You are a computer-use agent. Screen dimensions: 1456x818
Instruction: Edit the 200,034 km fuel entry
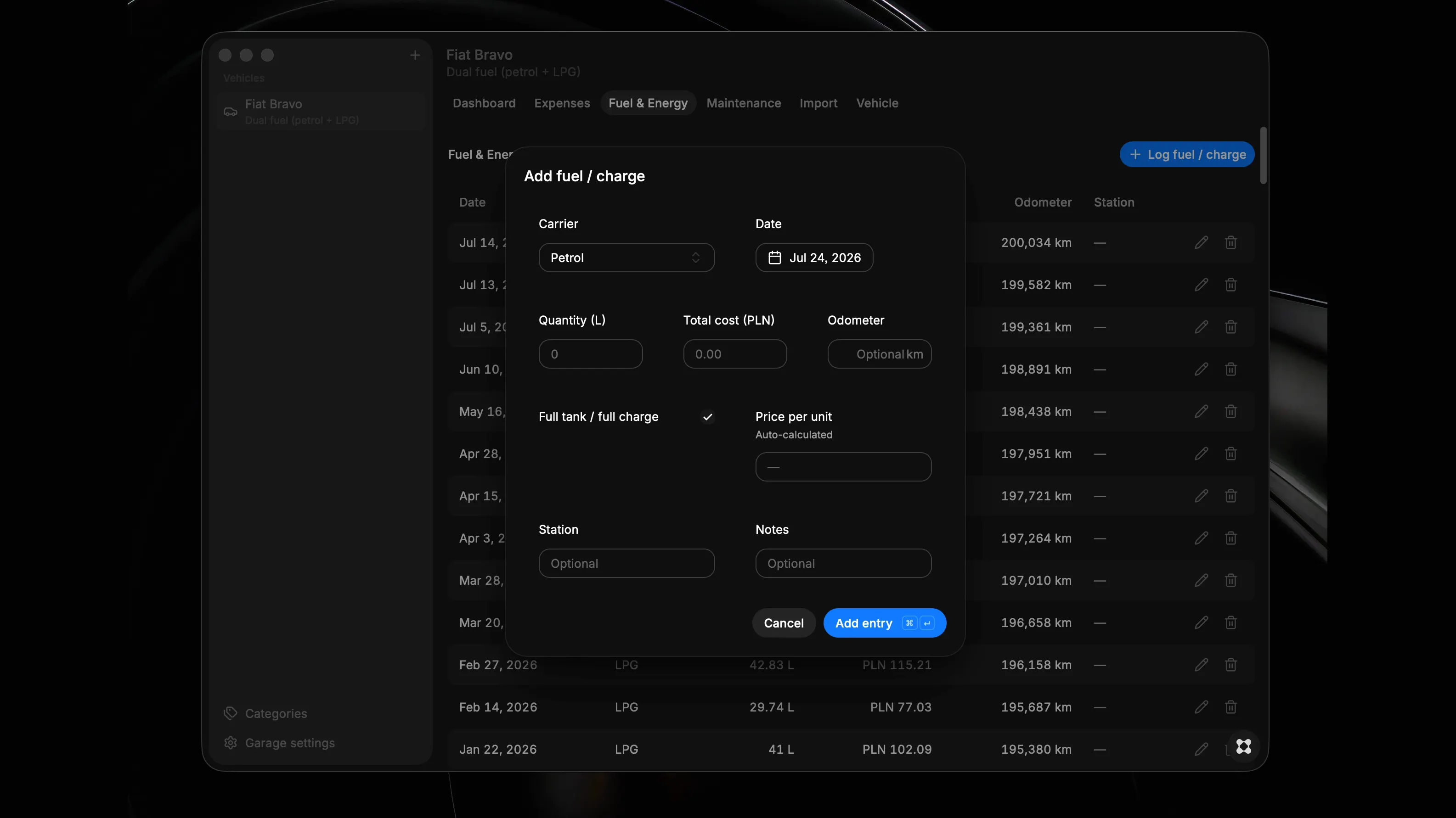(x=1201, y=242)
